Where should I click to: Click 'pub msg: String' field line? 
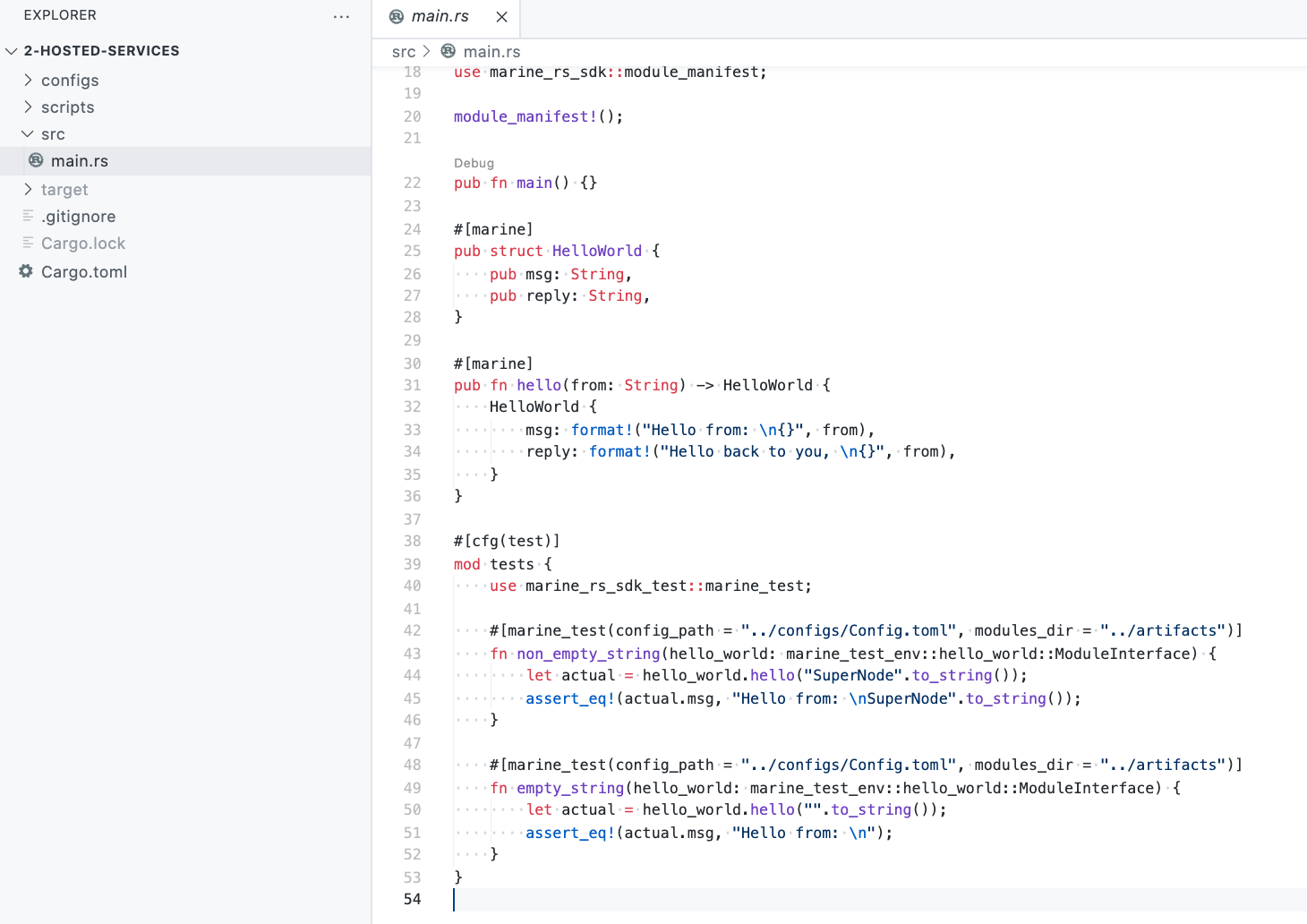[x=561, y=274]
